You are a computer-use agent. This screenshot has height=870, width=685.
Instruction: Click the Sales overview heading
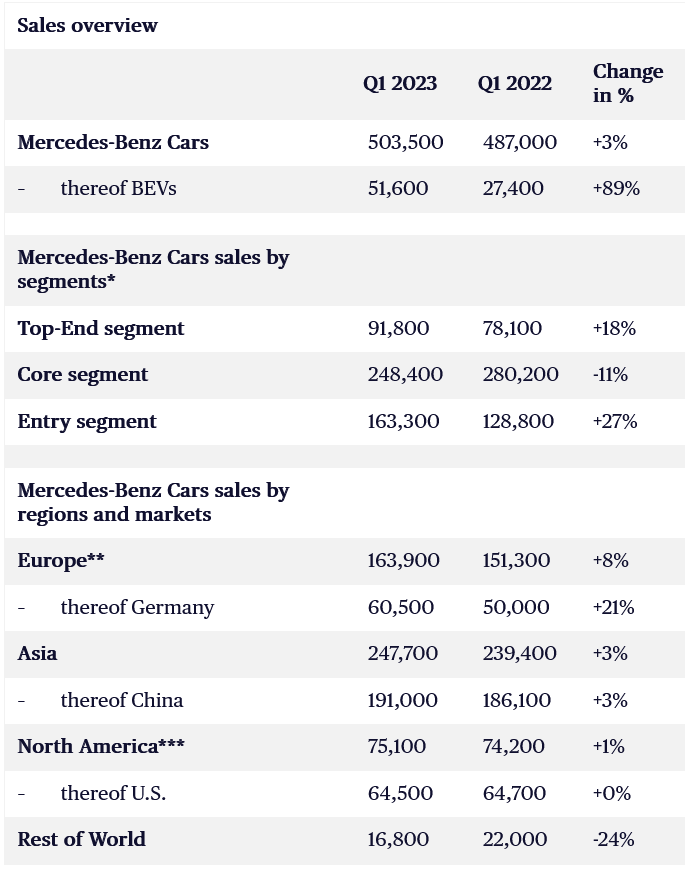point(87,26)
